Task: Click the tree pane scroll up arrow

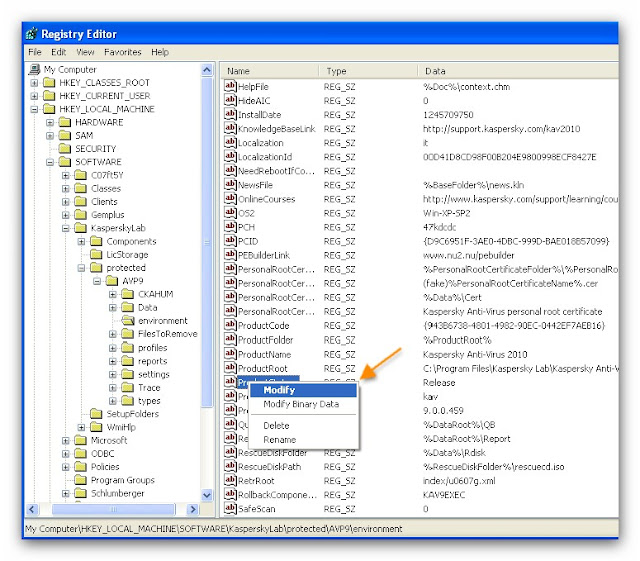Action: pyautogui.click(x=207, y=70)
